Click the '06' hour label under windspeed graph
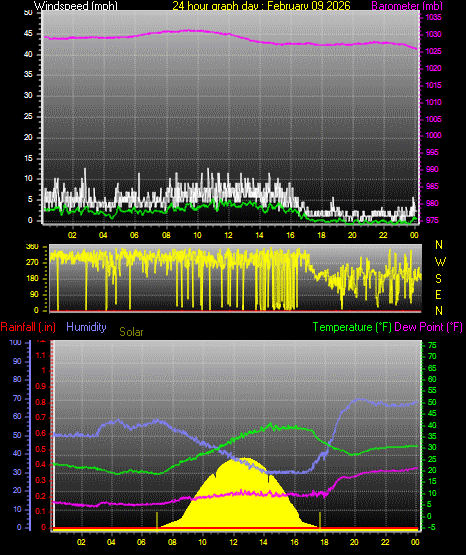466x555 pixels. point(134,235)
